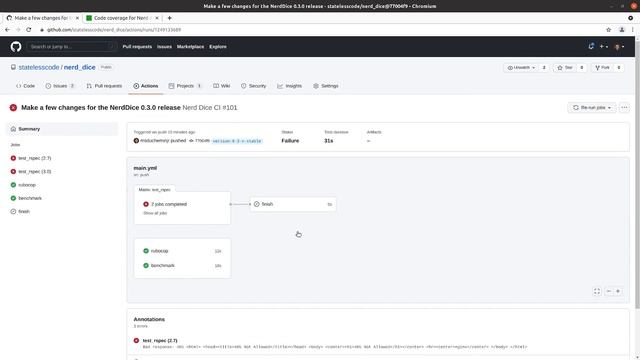Open the test_rspec (2.7) annotation entry
640x360 pixels.
160,340
